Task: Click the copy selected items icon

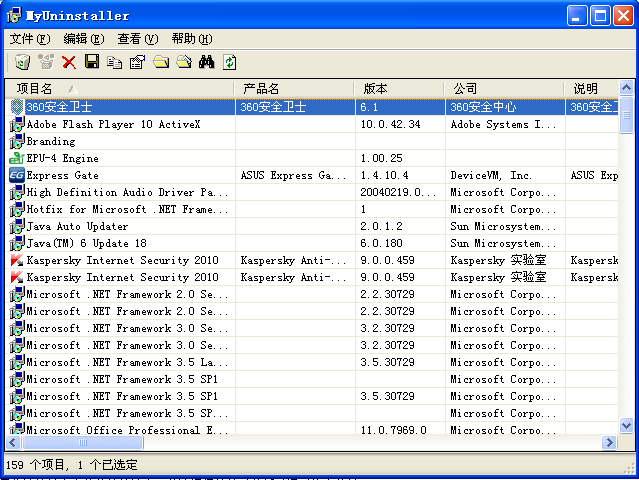Action: (115, 63)
